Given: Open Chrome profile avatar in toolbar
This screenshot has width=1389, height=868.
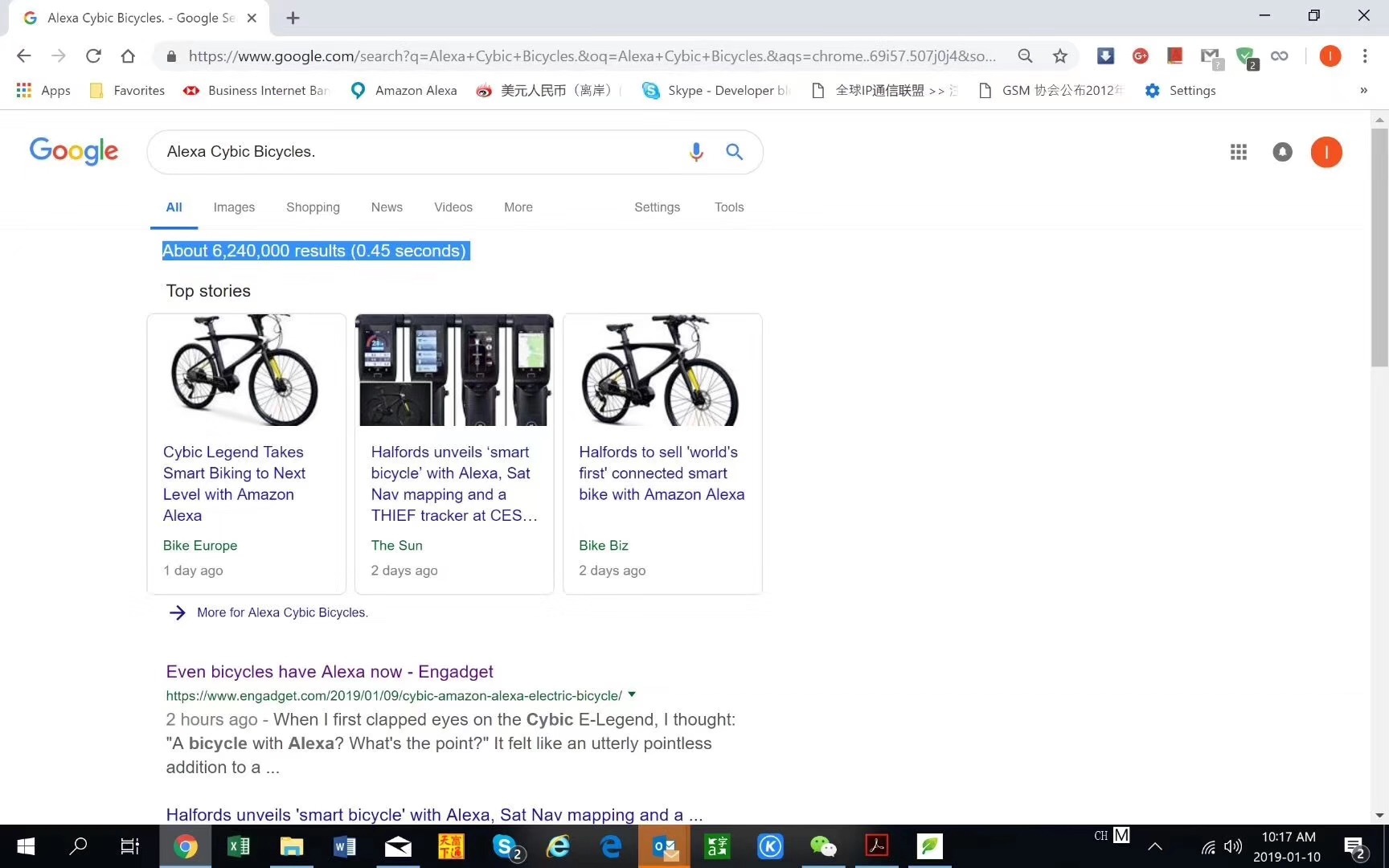Looking at the screenshot, I should [1330, 55].
